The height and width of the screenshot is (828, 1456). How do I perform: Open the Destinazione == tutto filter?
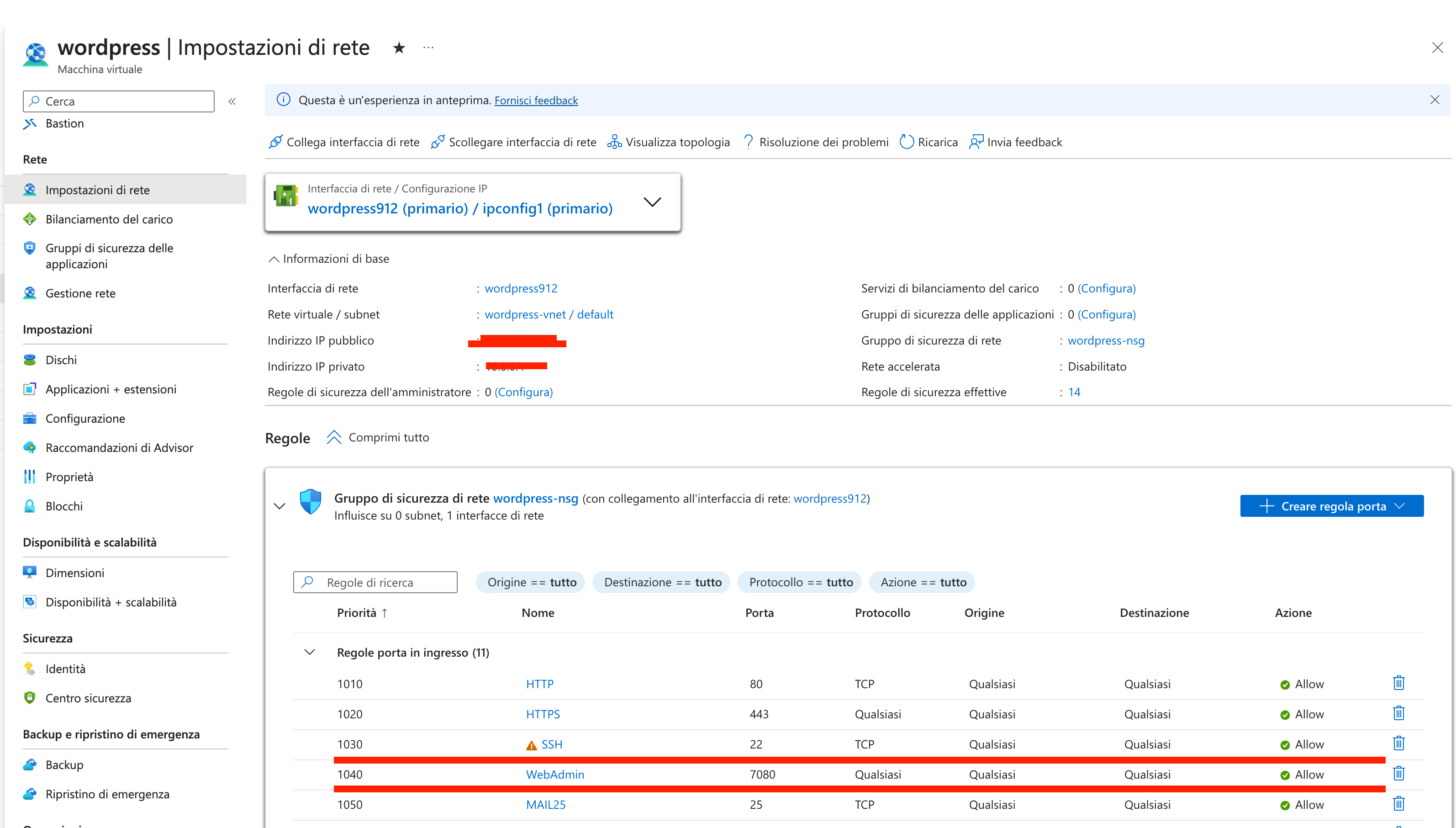(x=661, y=582)
